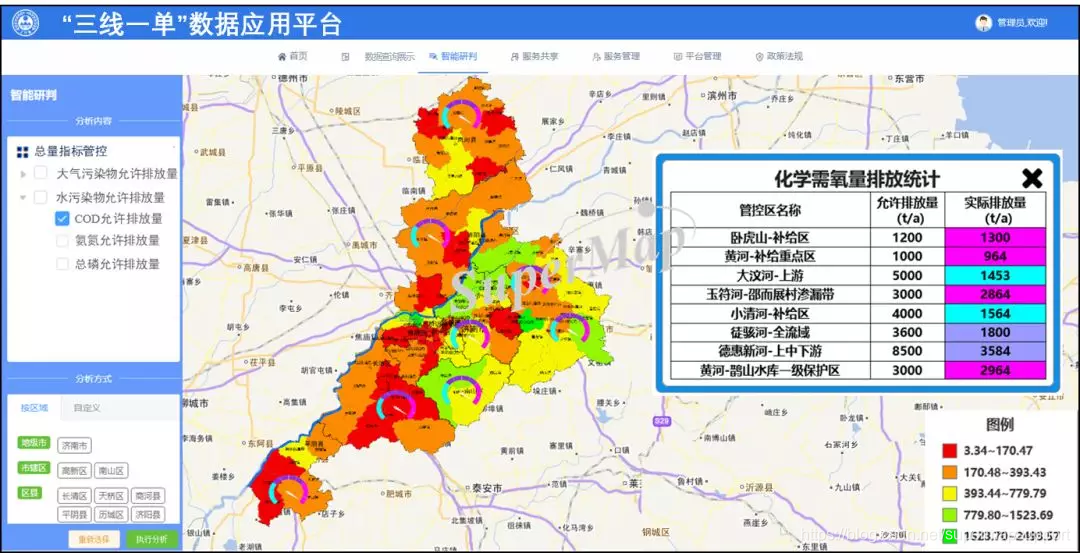
Task: Click the icon beside 平台管理
Action: coord(678,56)
